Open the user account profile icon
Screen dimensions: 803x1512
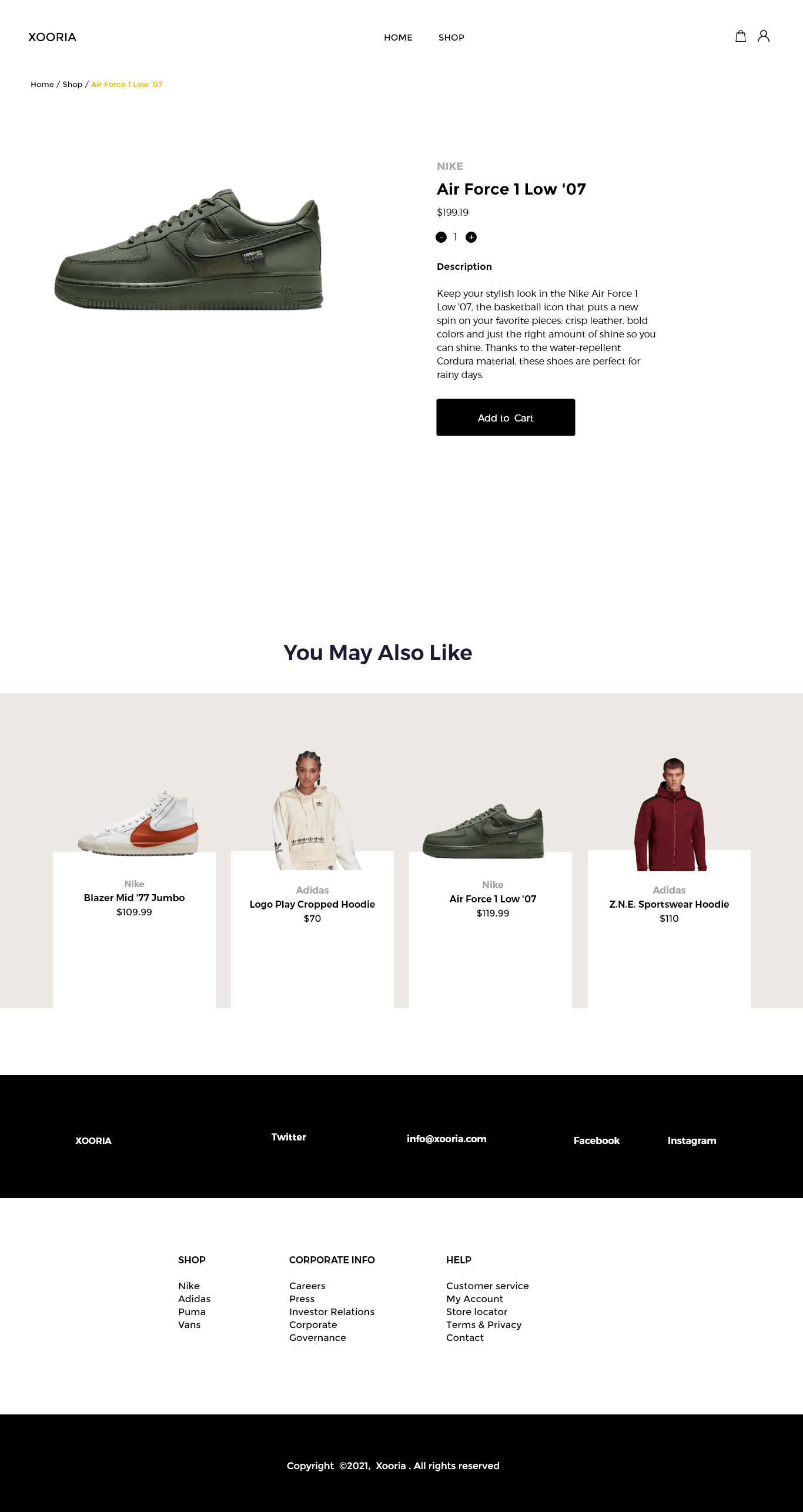pos(764,36)
